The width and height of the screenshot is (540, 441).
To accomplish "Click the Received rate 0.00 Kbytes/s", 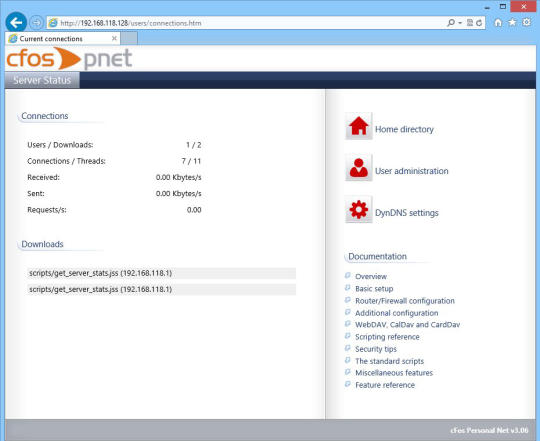I will tap(178, 177).
